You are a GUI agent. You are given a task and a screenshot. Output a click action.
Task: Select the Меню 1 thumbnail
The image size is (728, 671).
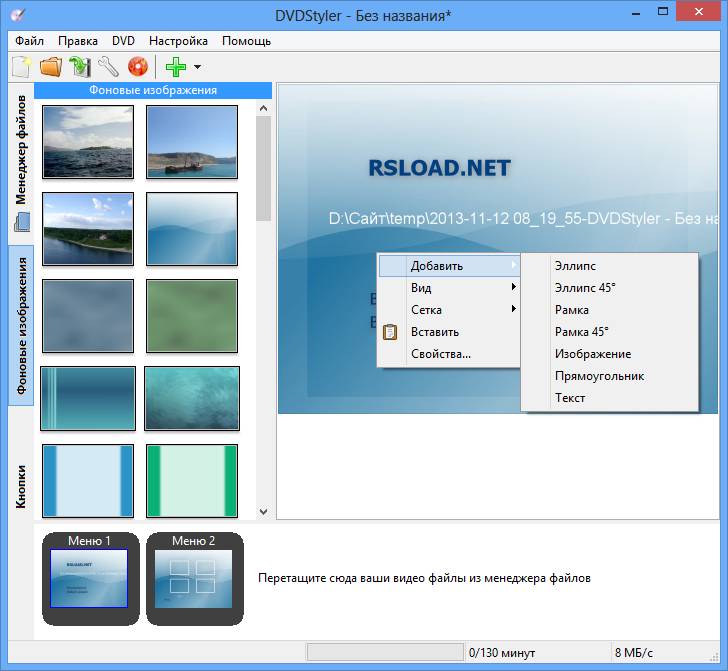[x=91, y=579]
